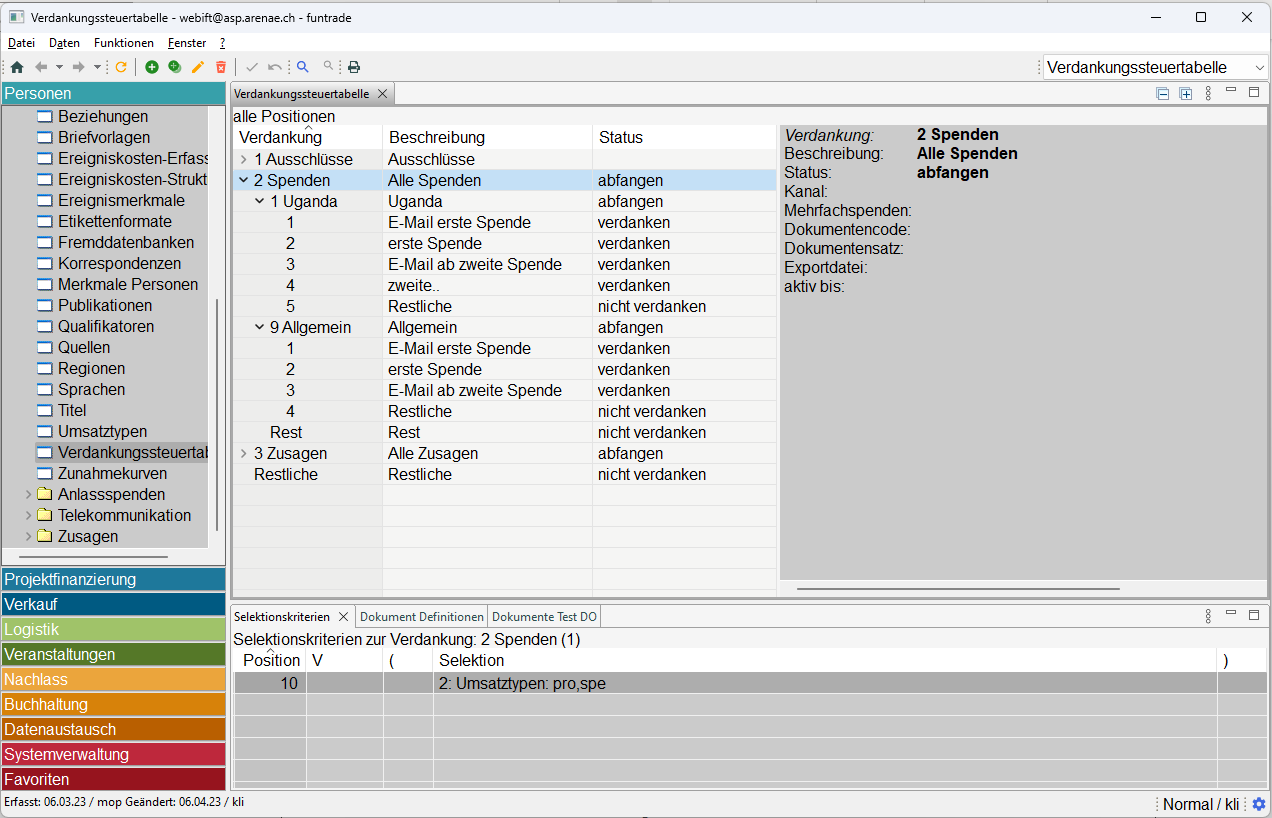Select Briefvorlagen in the navigation tree
Viewport: 1272px width, 818px height.
104,138
